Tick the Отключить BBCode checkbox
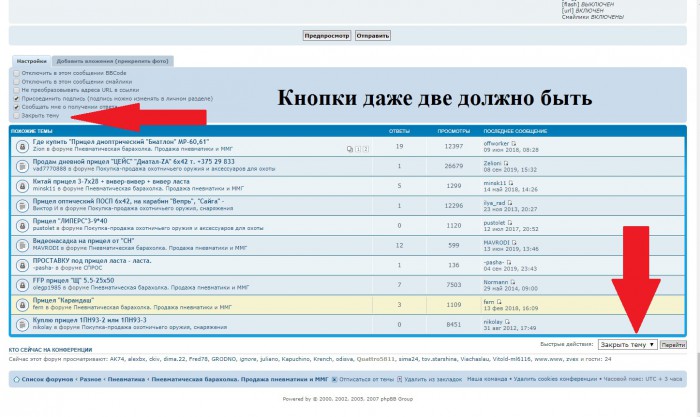The width and height of the screenshot is (700, 417). (17, 73)
